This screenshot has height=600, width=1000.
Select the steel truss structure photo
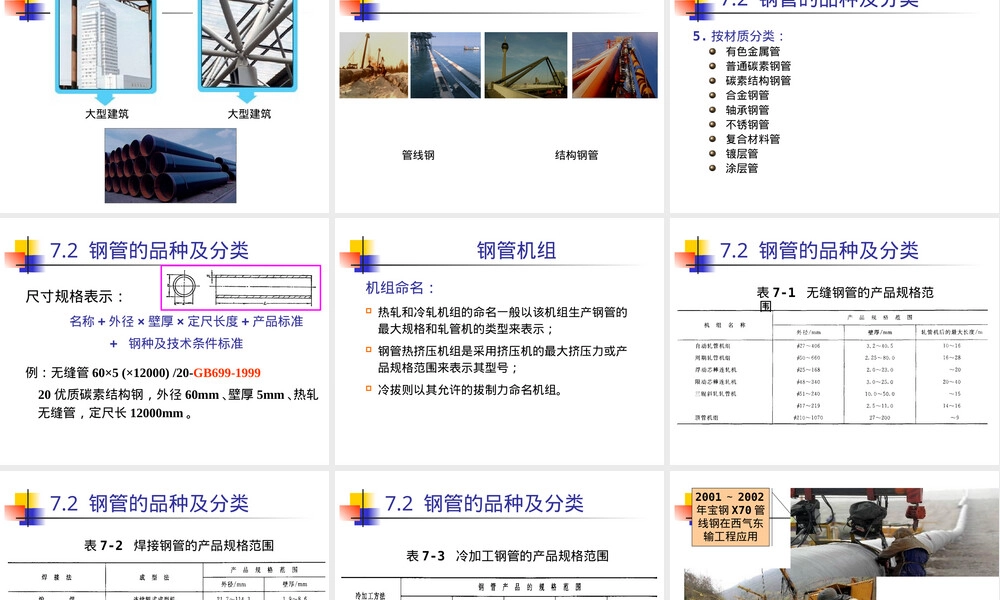pyautogui.click(x=247, y=44)
